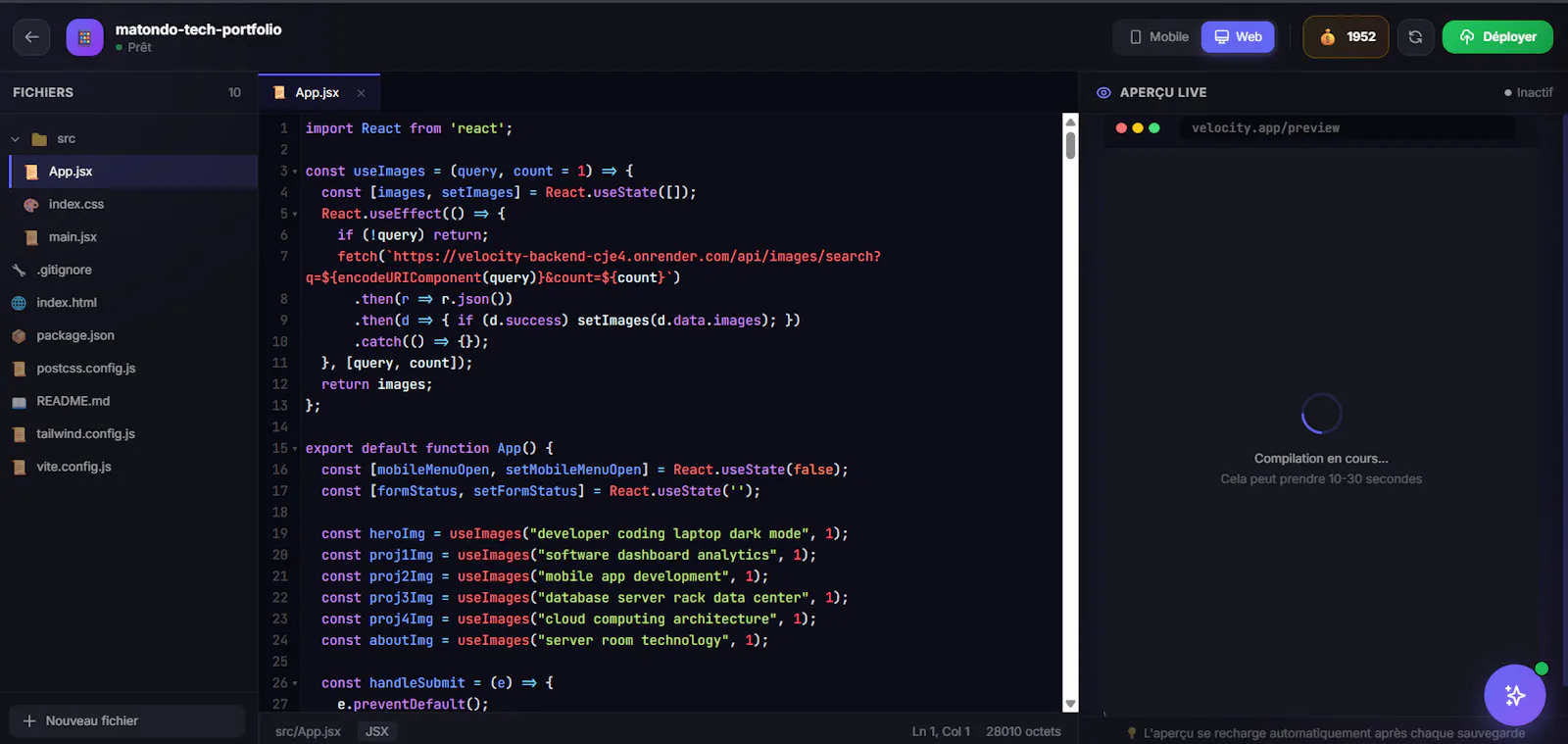Click the yellow dot in preview window
Image resolution: width=1568 pixels, height=744 pixels.
pyautogui.click(x=1138, y=128)
